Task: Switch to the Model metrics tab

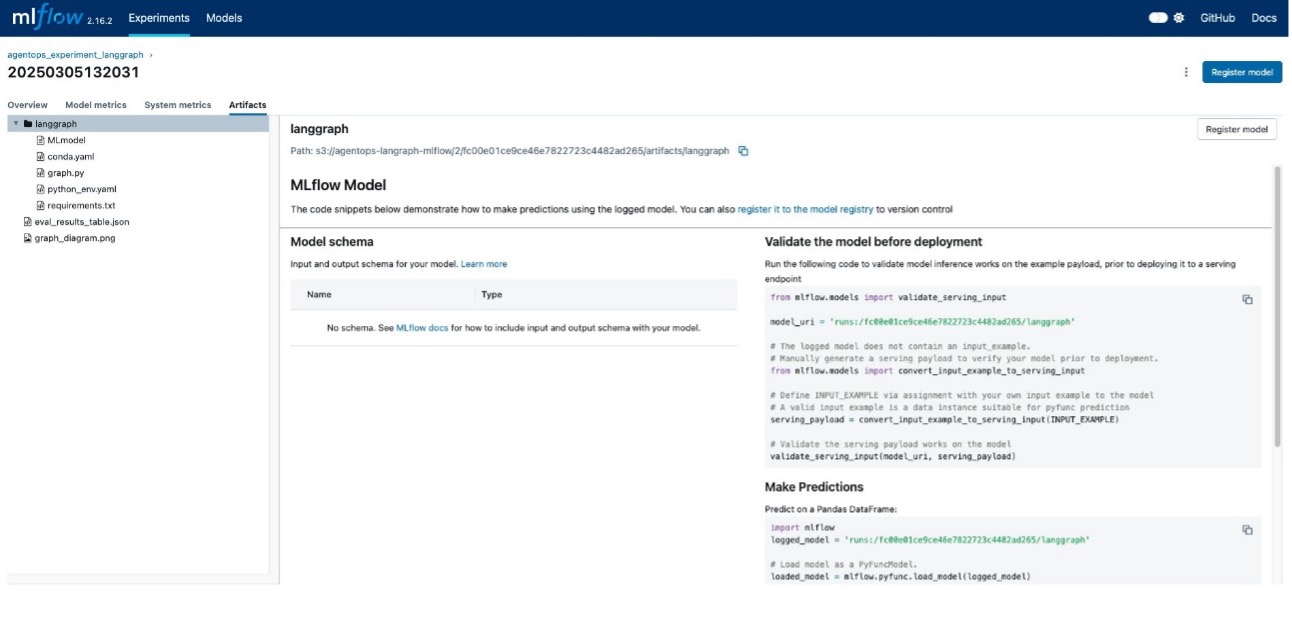Action: click(96, 105)
